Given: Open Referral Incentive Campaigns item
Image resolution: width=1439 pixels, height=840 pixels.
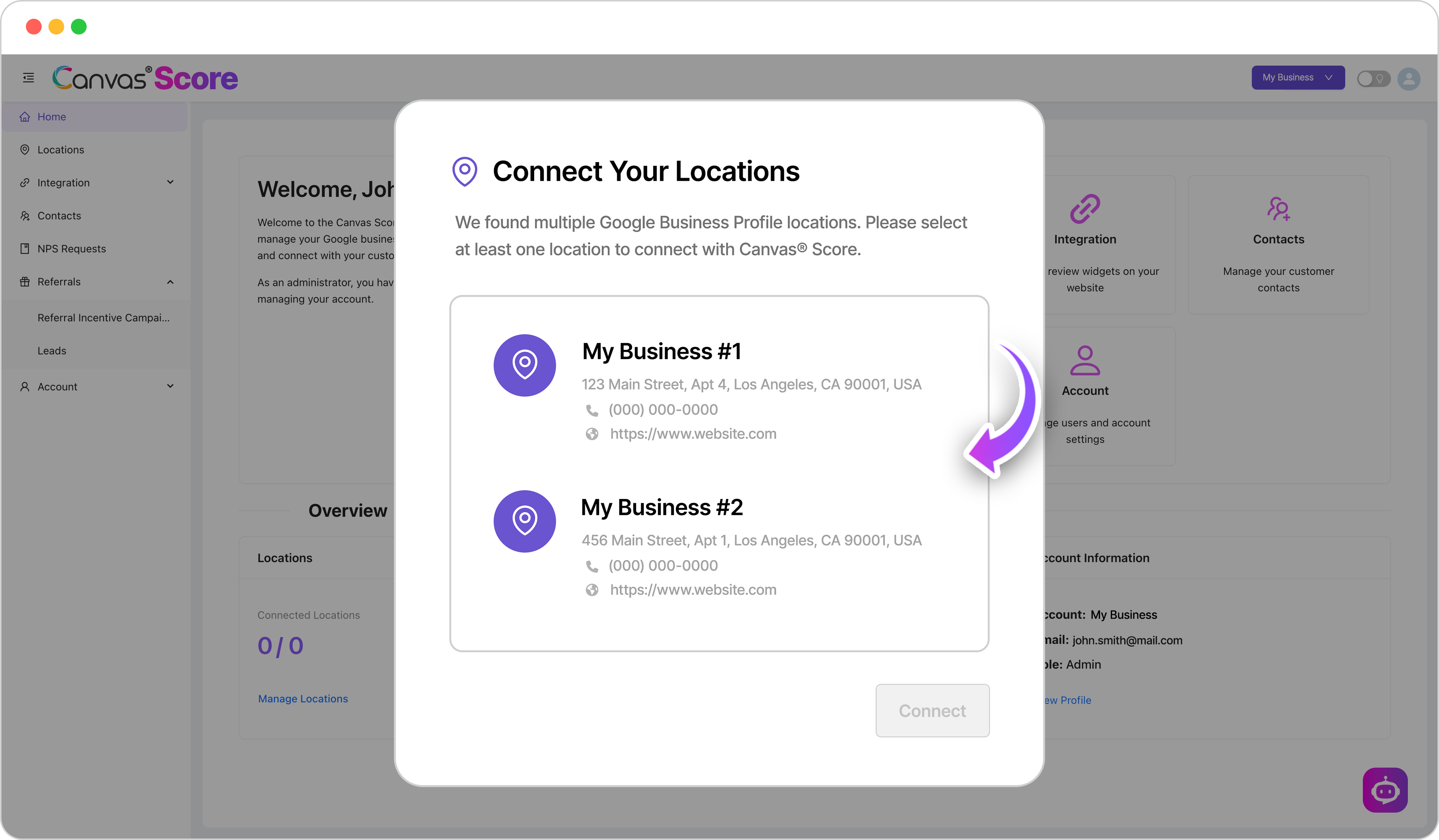Looking at the screenshot, I should click(x=104, y=318).
